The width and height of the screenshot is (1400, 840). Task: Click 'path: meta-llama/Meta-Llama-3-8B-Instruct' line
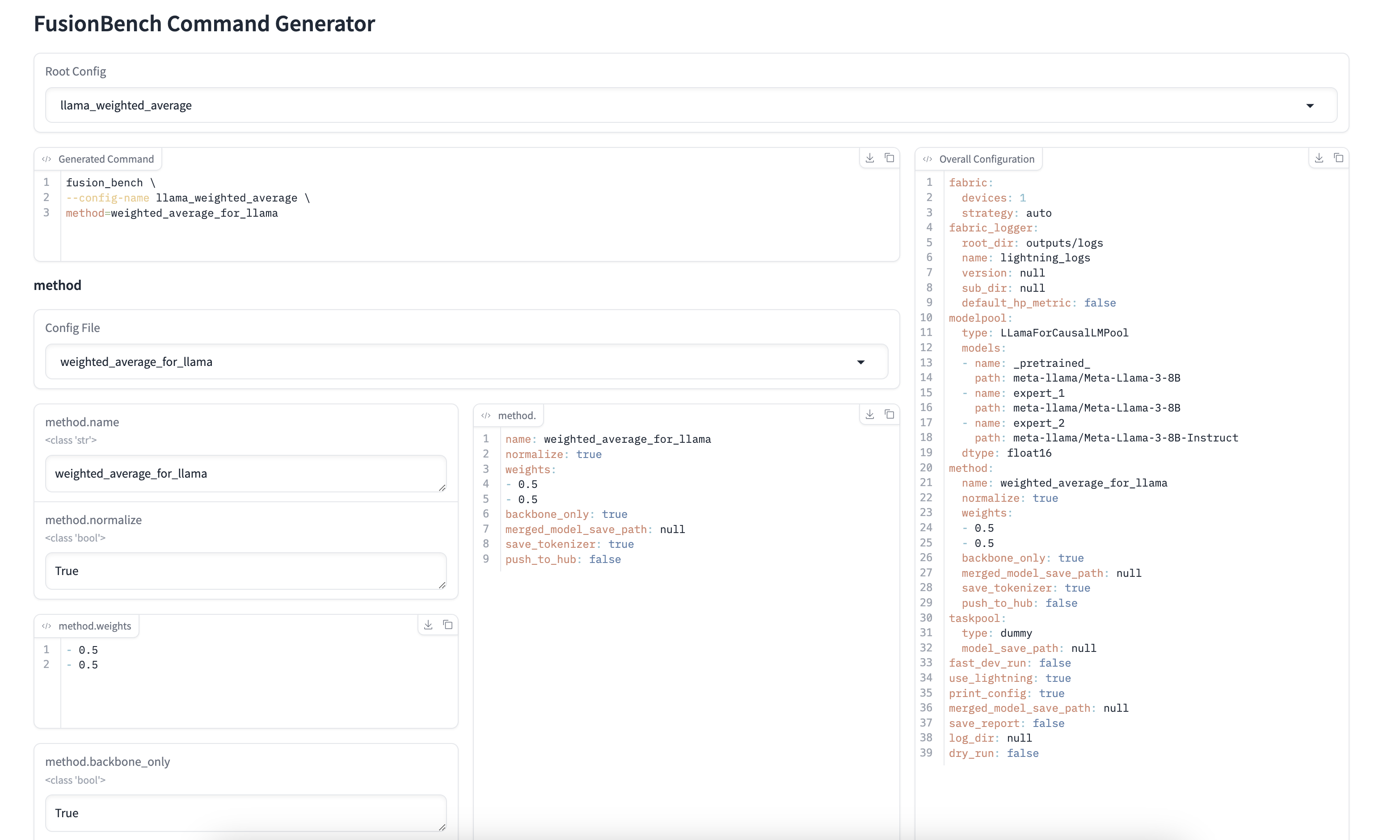coord(1106,437)
